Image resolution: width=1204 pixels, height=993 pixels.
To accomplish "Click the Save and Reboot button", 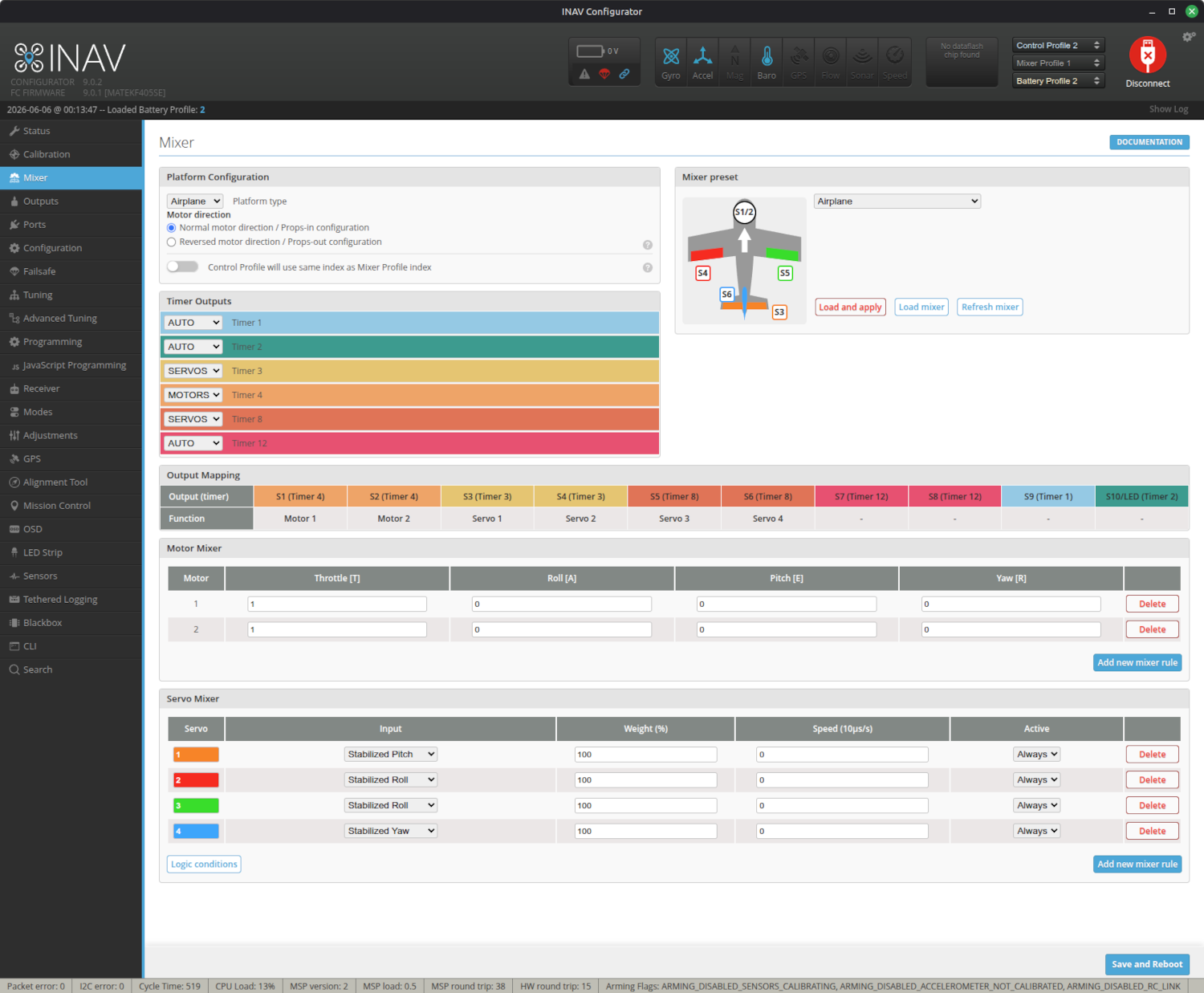I will pos(1147,964).
